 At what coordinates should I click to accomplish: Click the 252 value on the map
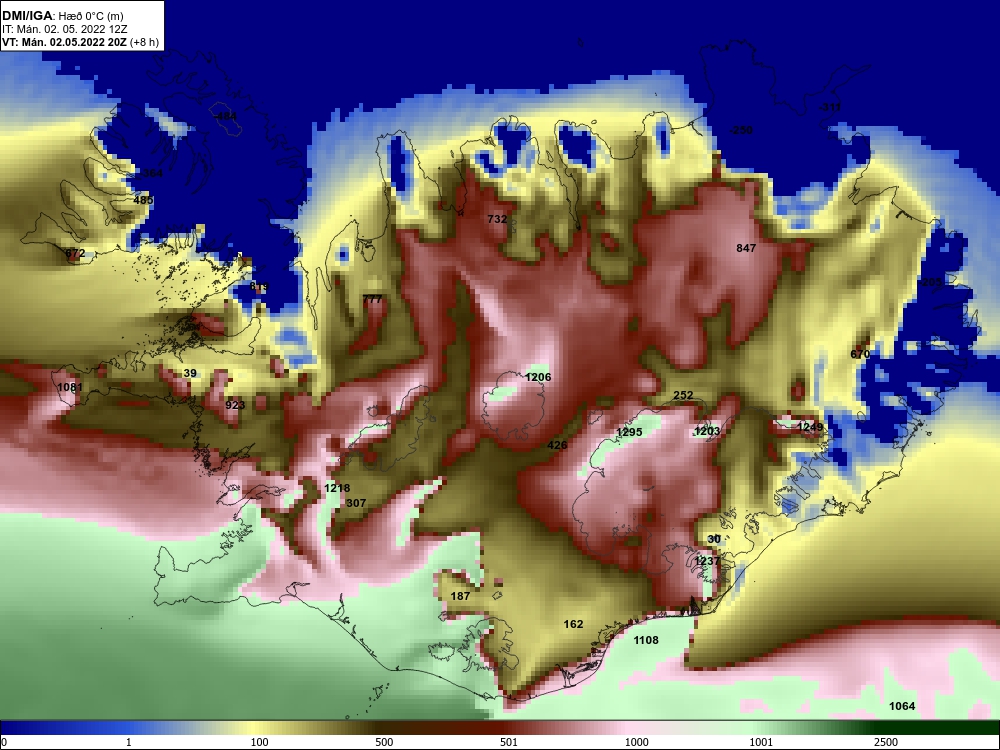(x=682, y=395)
